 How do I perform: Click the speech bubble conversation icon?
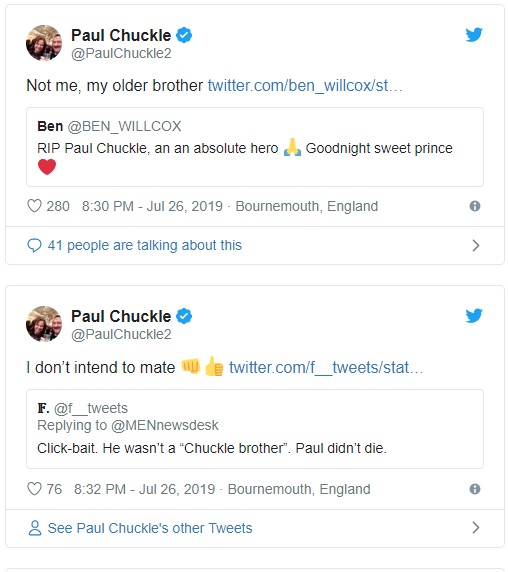click(34, 246)
